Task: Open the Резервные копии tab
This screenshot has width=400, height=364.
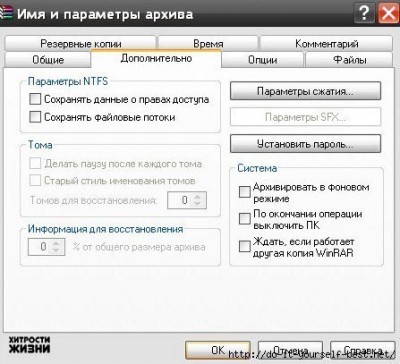Action: (x=81, y=43)
